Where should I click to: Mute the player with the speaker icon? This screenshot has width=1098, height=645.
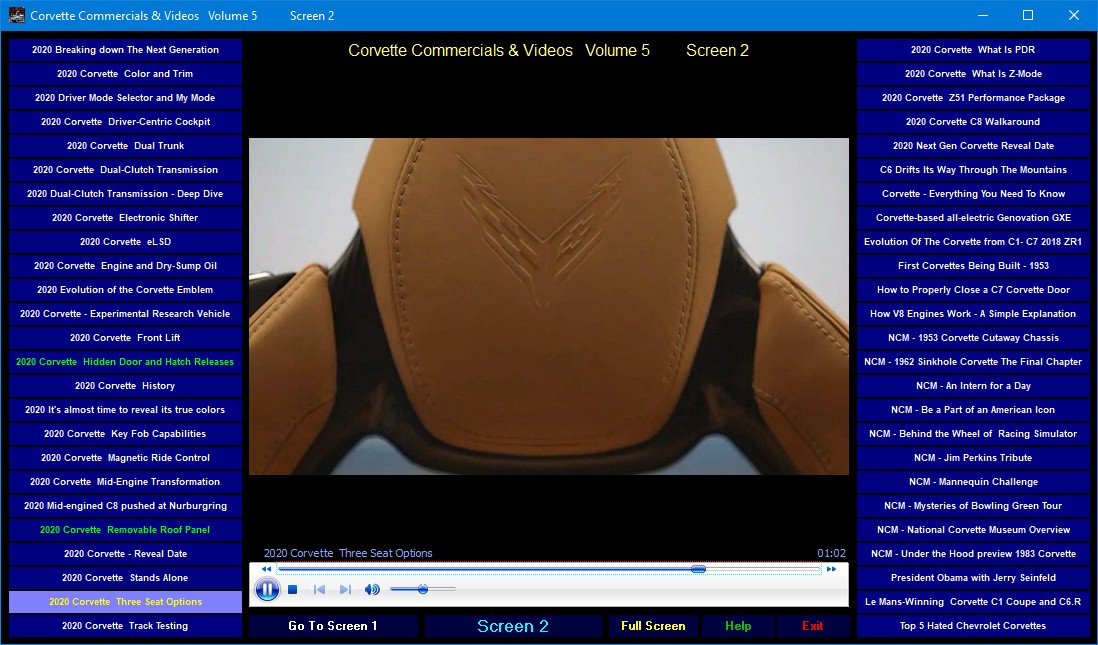click(372, 590)
